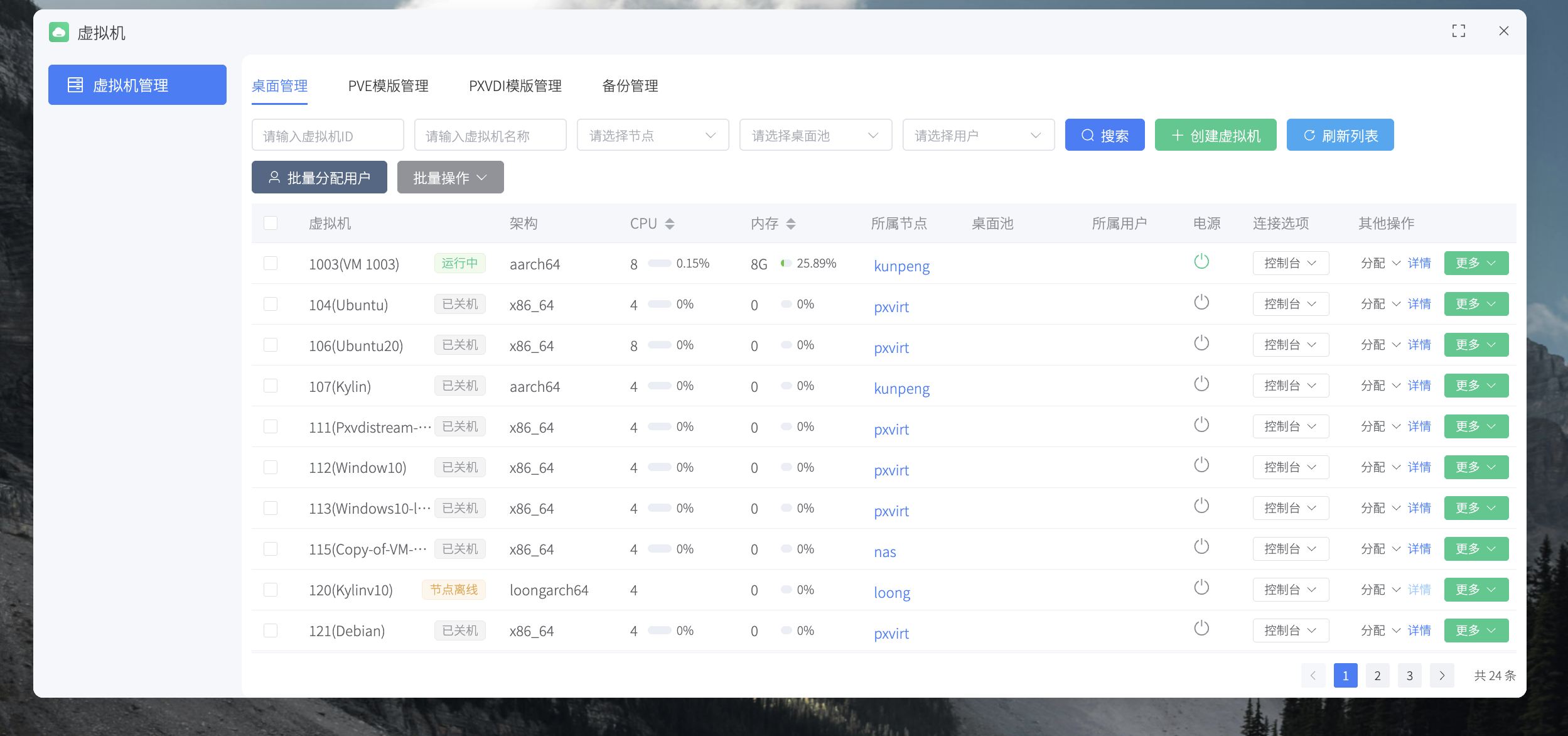Click the 搜索 button
Screen dimensions: 1568x736
[x=1105, y=135]
